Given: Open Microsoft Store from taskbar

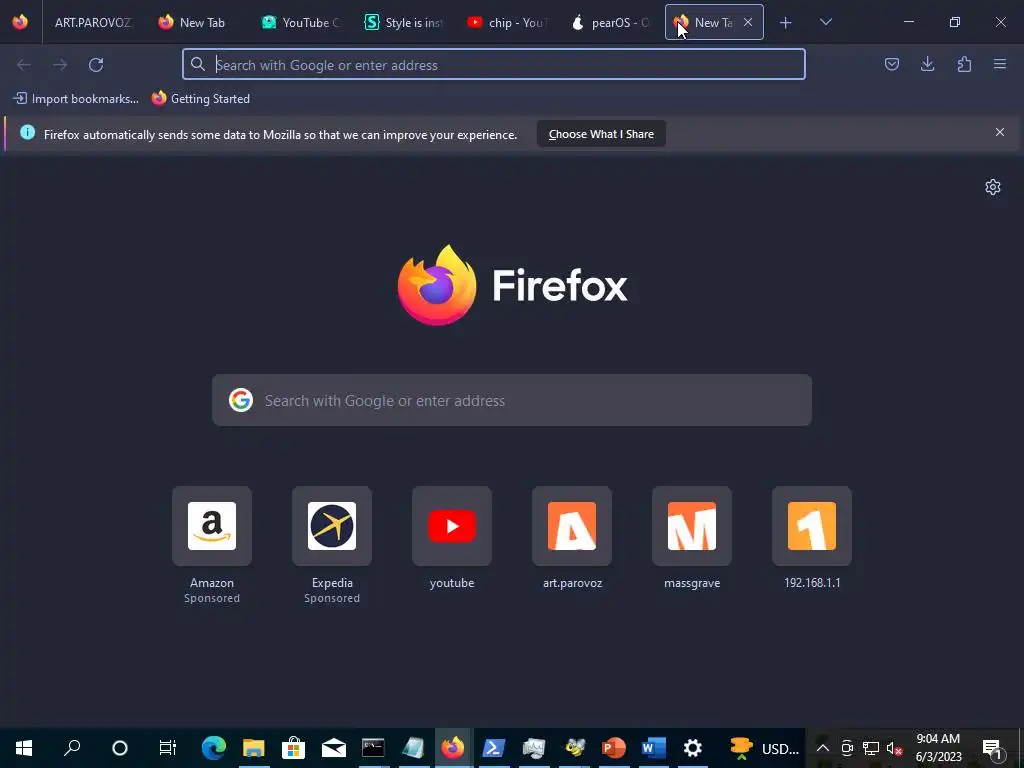Looking at the screenshot, I should point(293,748).
